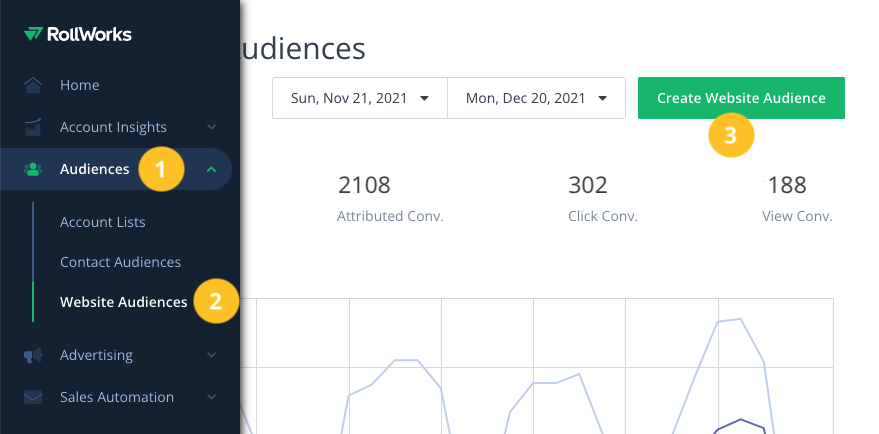Open Account Lists in sidebar

(102, 222)
